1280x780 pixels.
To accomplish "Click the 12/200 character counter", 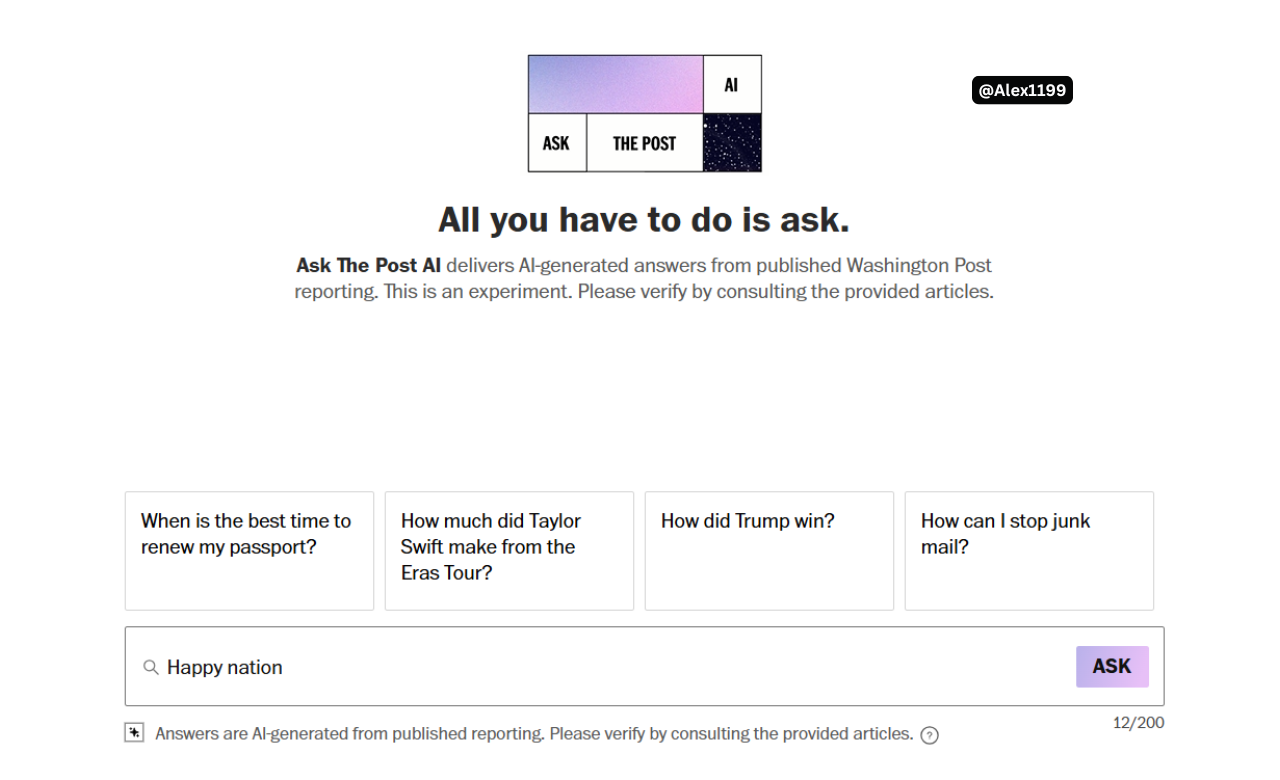I will (x=1138, y=723).
